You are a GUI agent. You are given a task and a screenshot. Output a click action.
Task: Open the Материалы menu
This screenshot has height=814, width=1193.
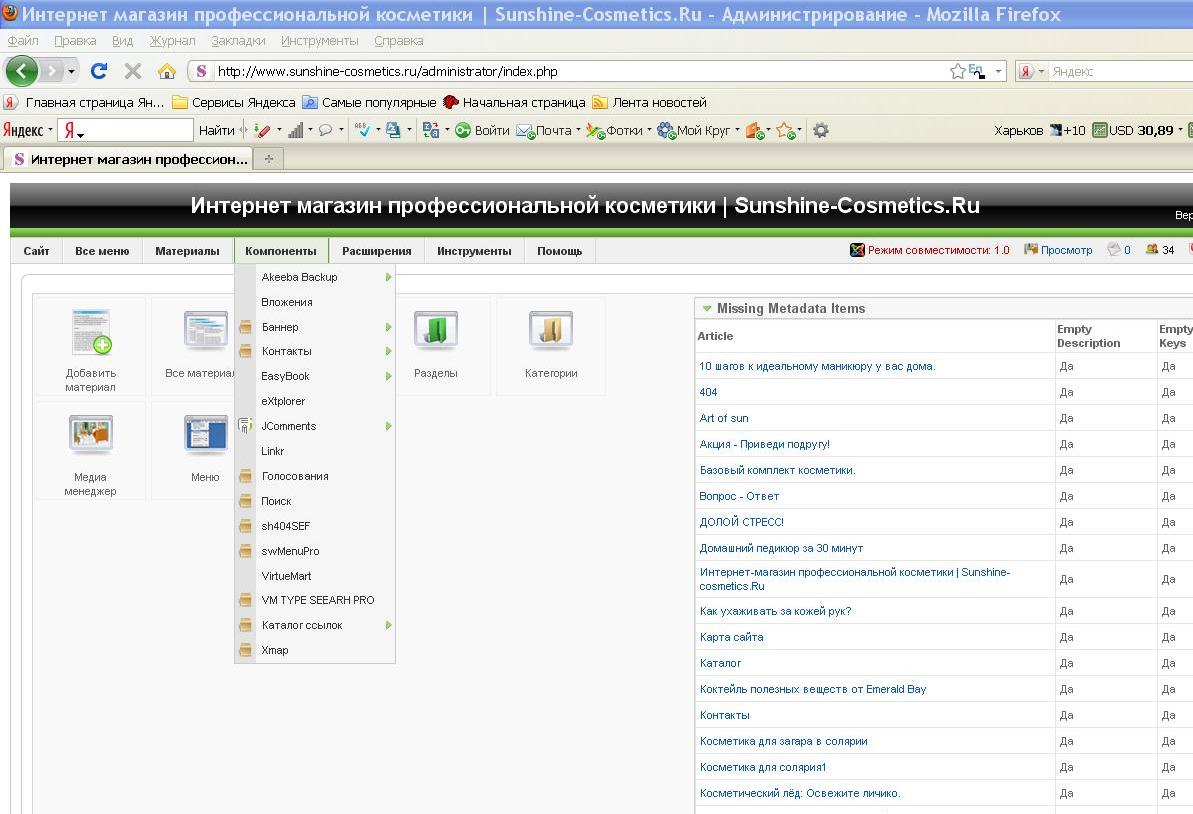pos(187,250)
